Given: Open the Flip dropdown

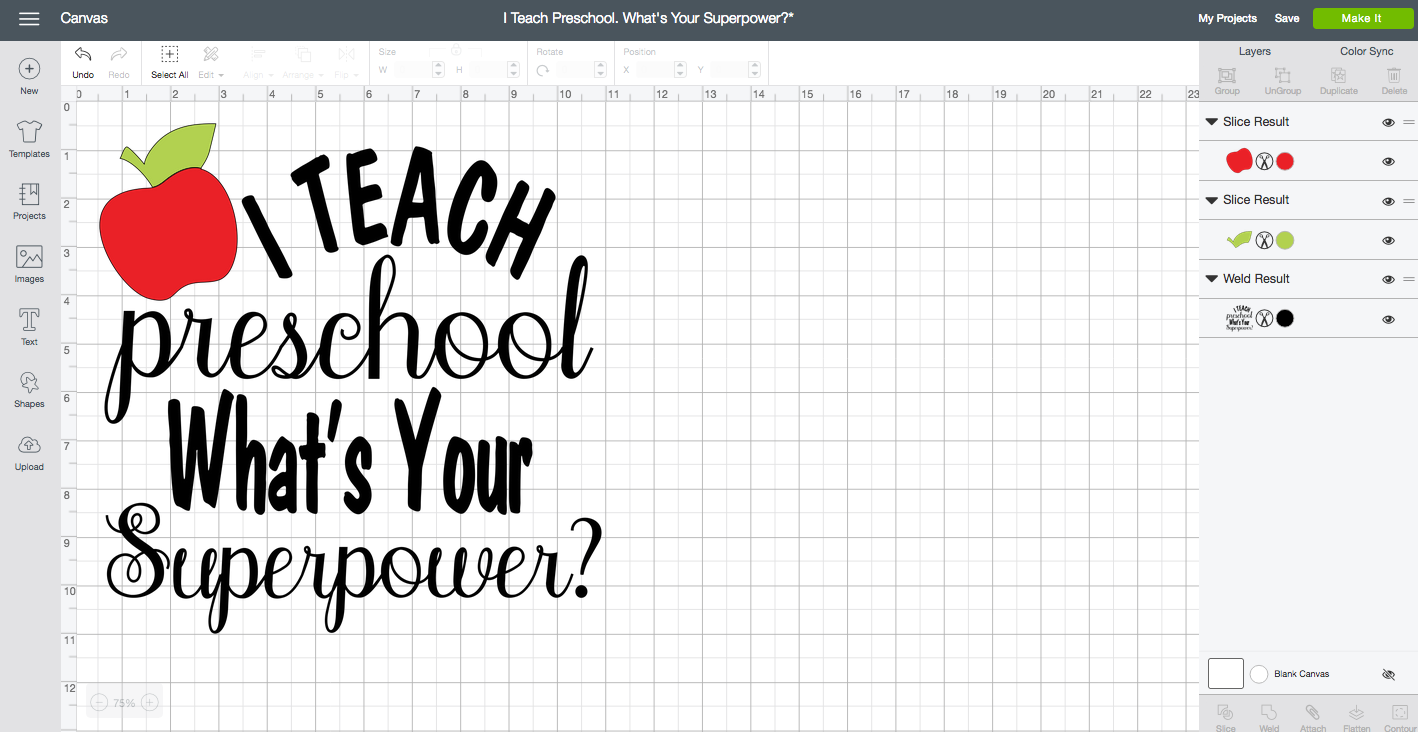Looking at the screenshot, I should [346, 62].
